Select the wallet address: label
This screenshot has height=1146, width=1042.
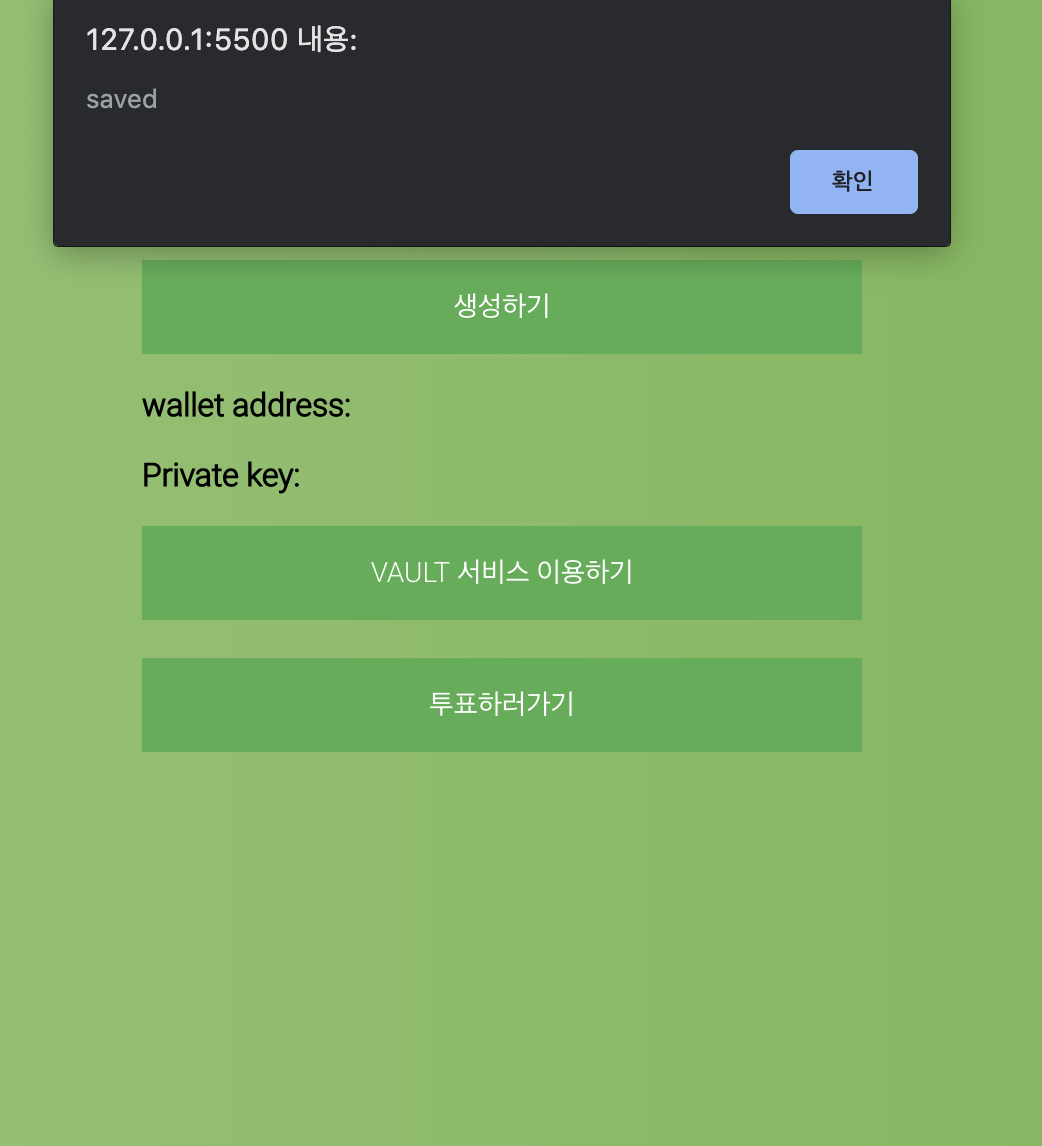click(x=246, y=406)
